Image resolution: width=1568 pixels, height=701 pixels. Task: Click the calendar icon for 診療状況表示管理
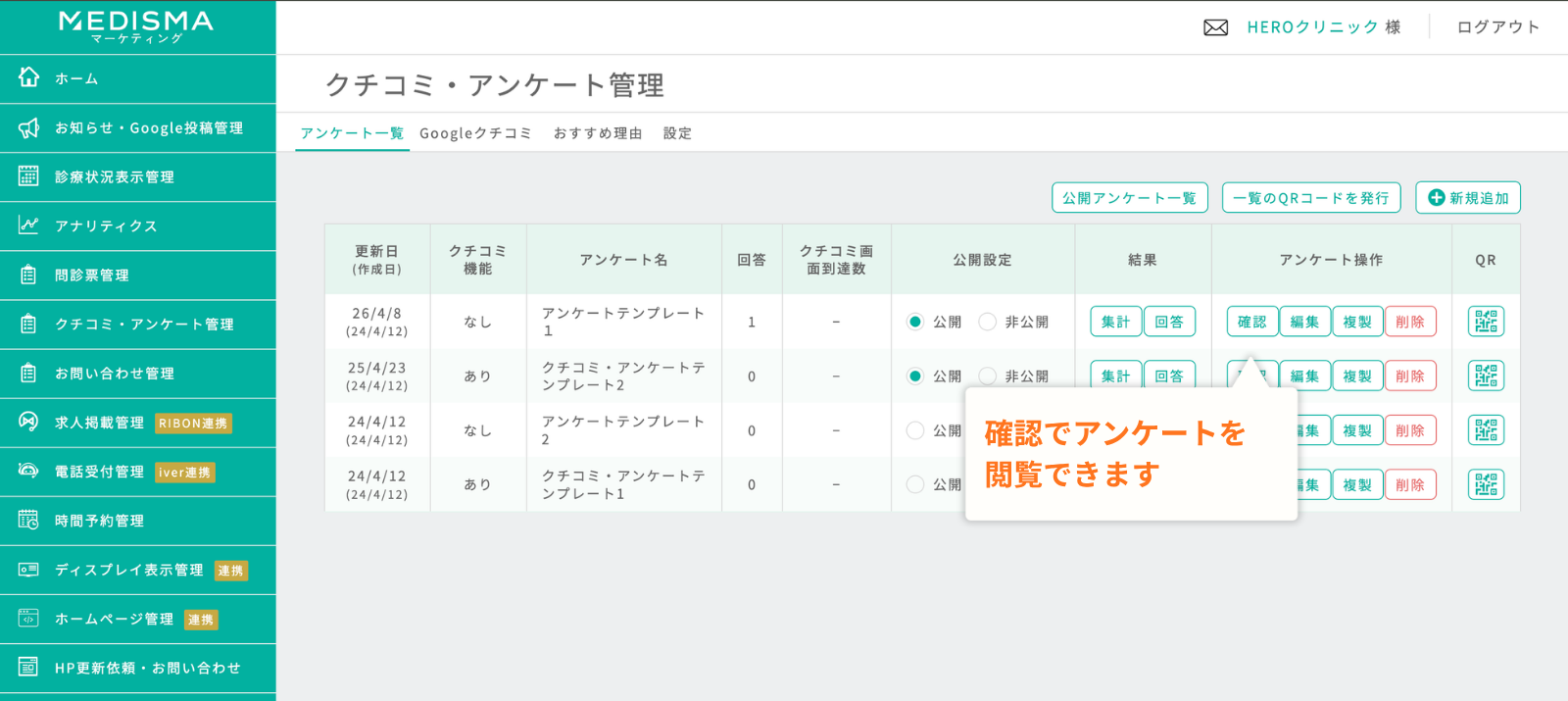(28, 176)
